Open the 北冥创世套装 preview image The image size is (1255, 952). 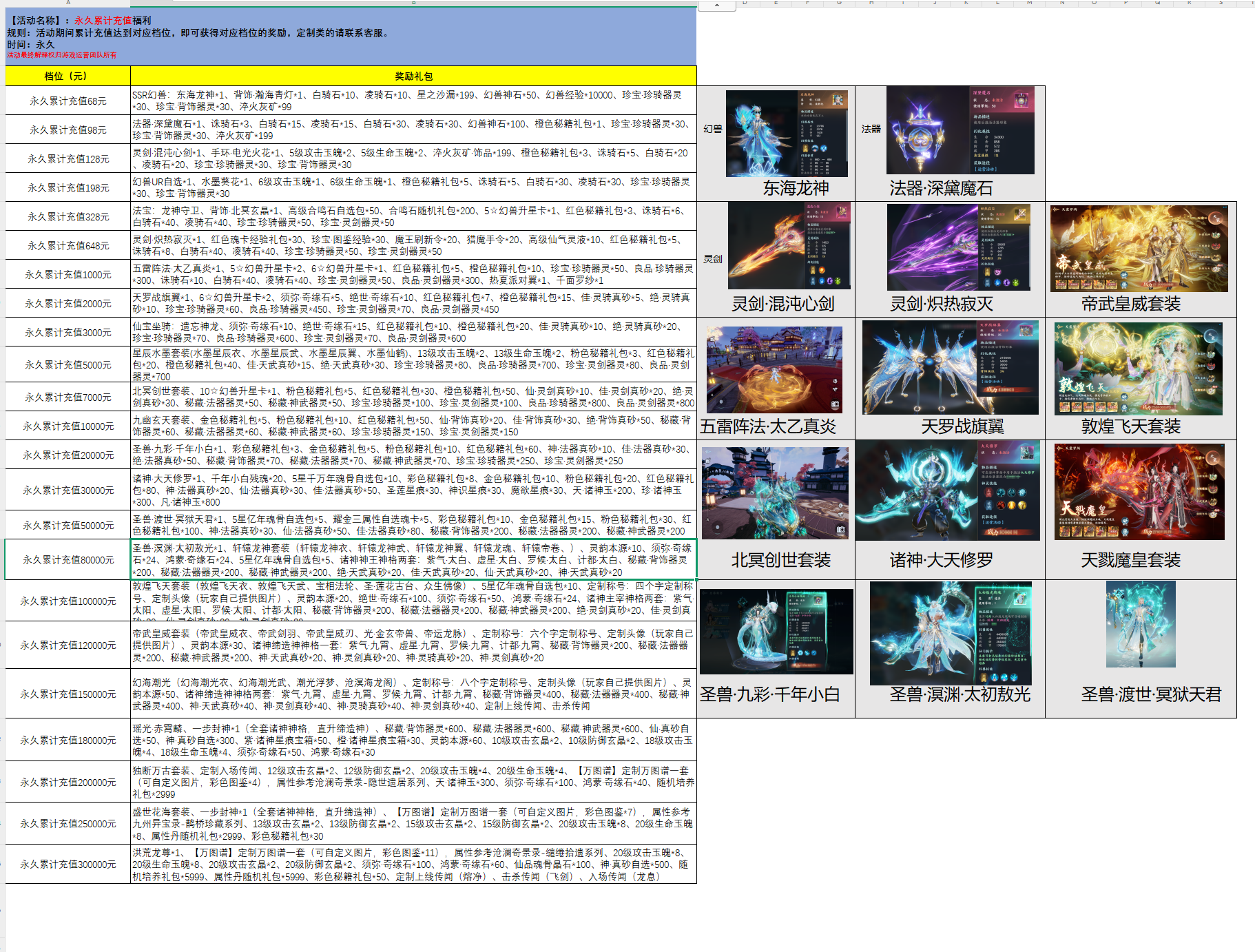pos(775,493)
